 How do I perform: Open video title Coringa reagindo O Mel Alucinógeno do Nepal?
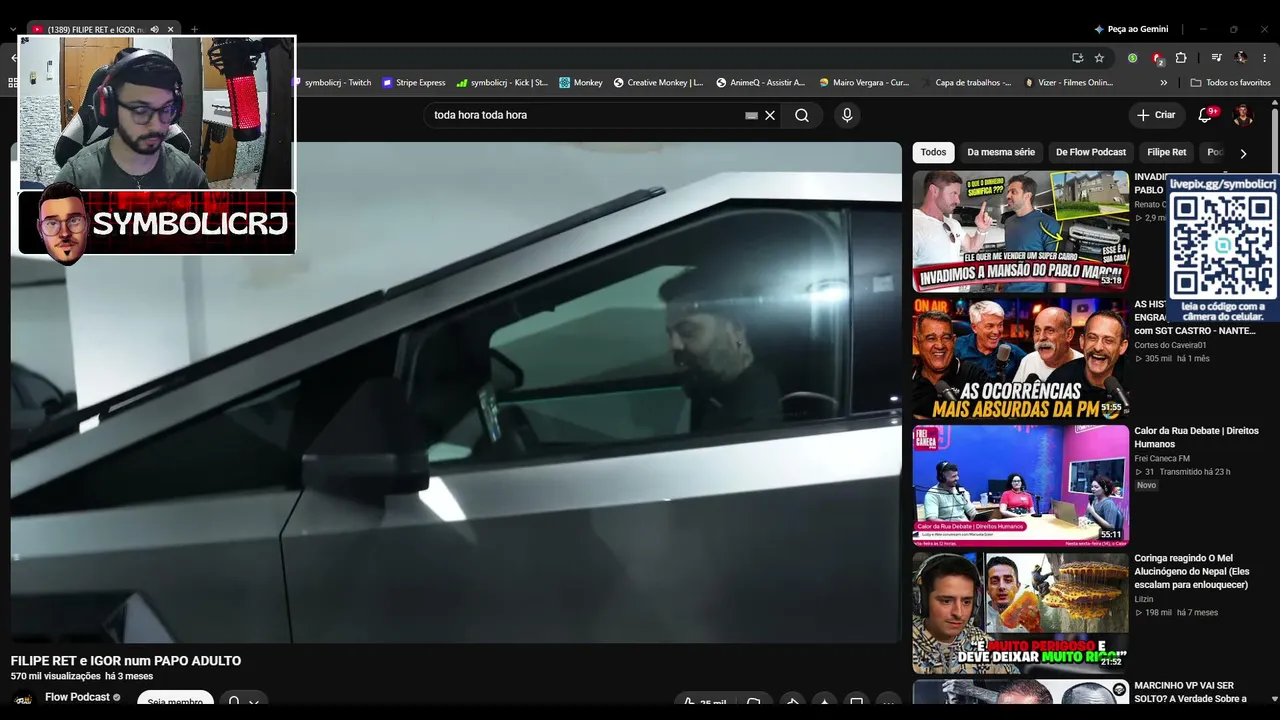[1192, 571]
